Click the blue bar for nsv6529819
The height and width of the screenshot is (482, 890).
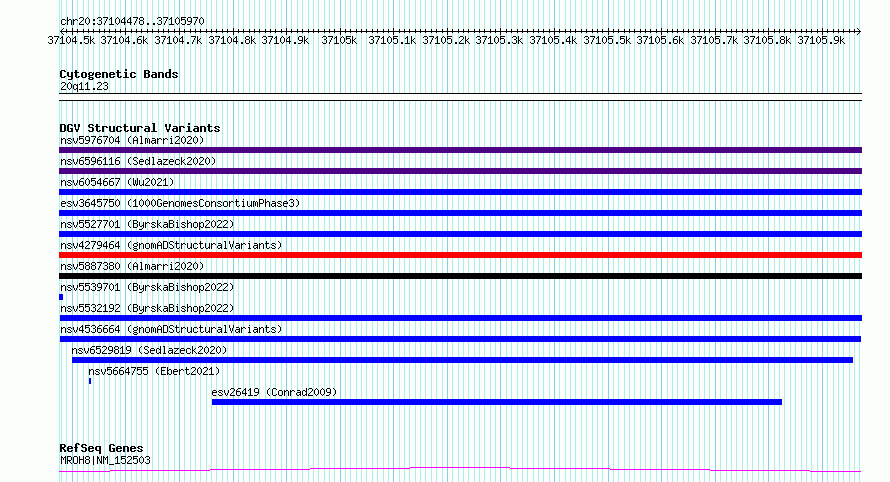tap(462, 360)
